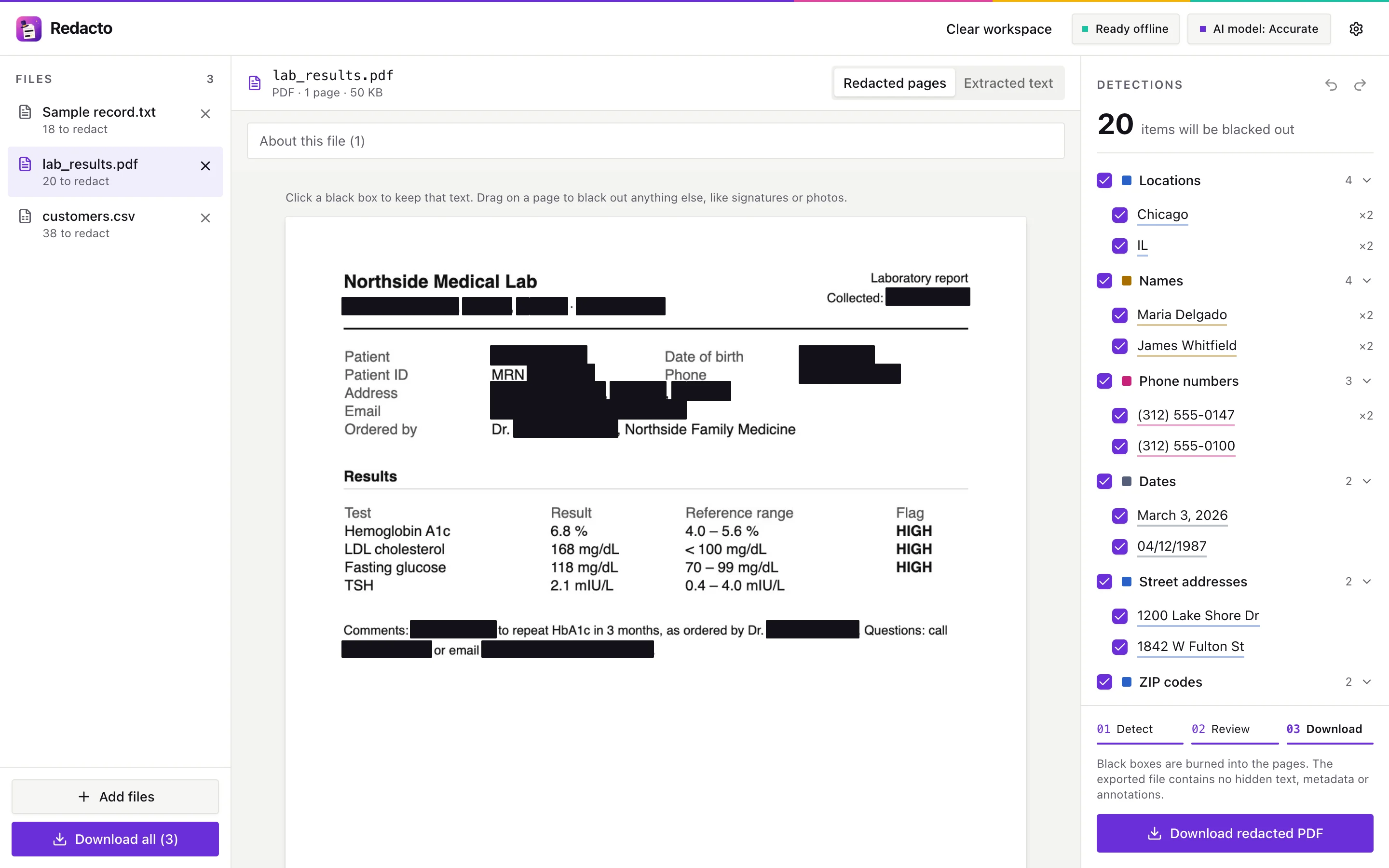Undo the last detection change
Screen dimensions: 1389x868
[1331, 85]
